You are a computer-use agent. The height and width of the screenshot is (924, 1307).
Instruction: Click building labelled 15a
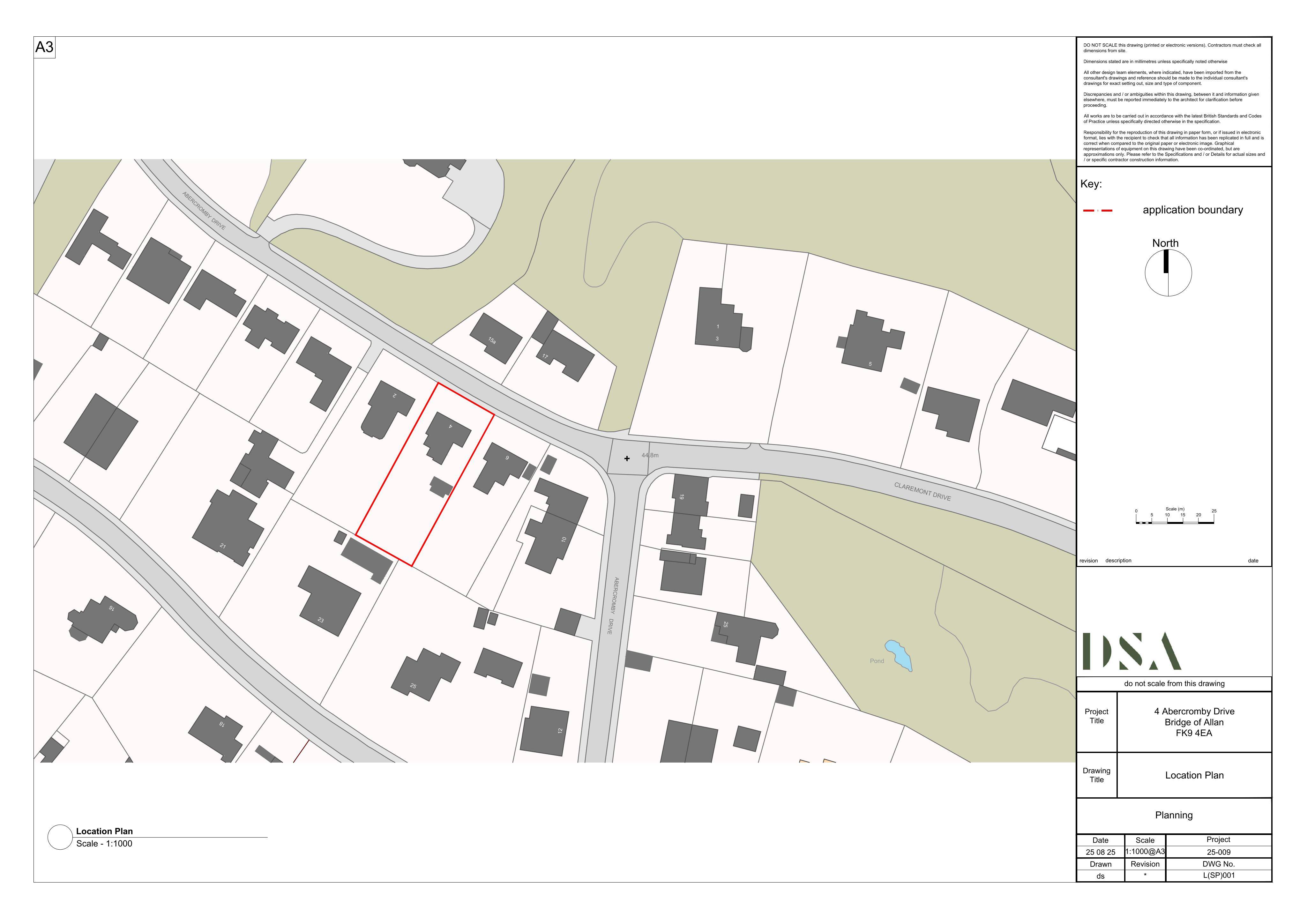coord(495,338)
